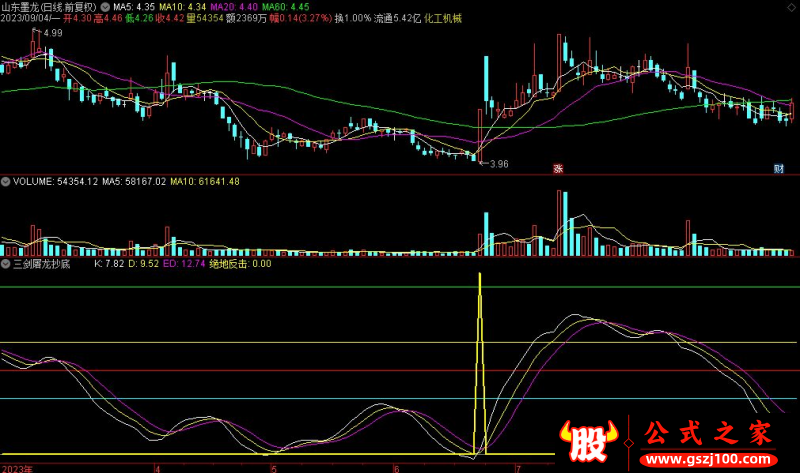
Task: Click the 4.99 high price marker
Action: [x=51, y=33]
